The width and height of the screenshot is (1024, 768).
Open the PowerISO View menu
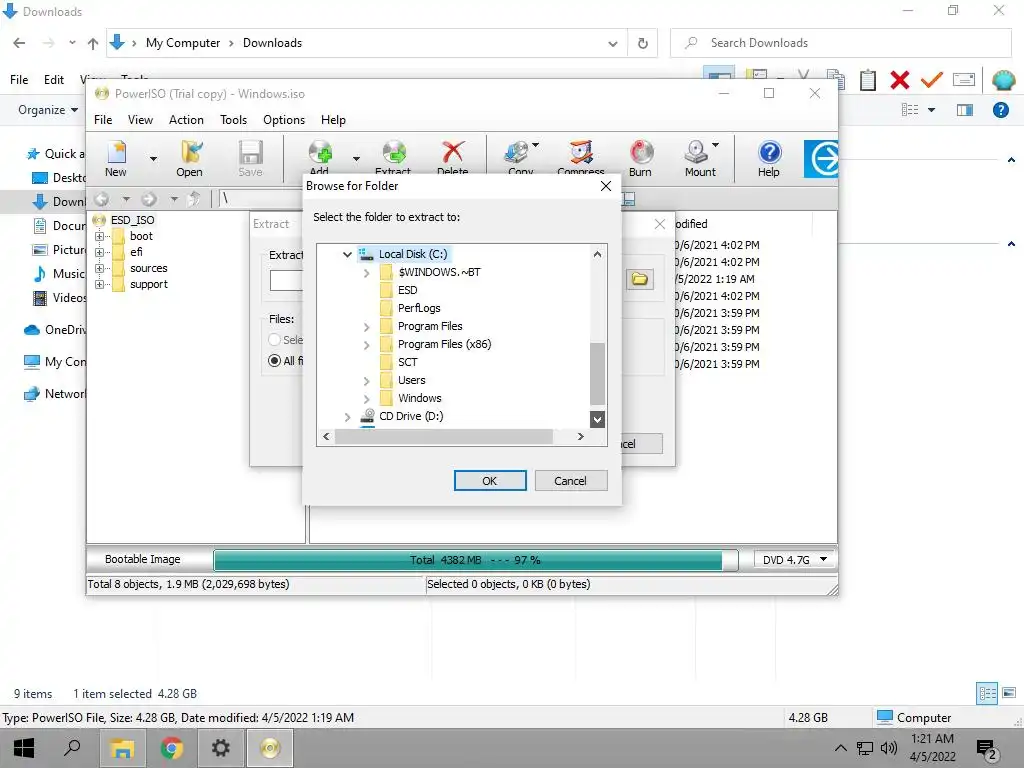tap(140, 120)
